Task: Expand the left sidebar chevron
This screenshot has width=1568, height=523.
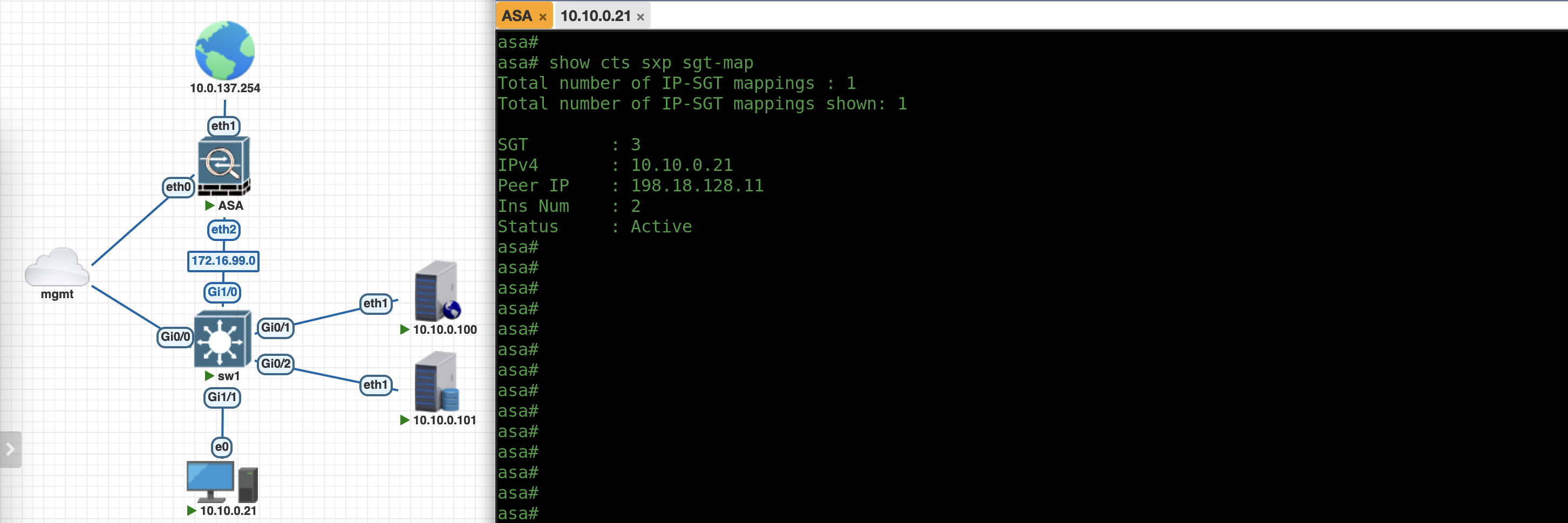Action: (x=10, y=450)
